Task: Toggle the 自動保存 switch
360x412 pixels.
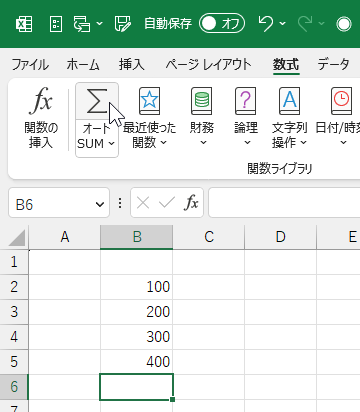Action: pyautogui.click(x=222, y=24)
